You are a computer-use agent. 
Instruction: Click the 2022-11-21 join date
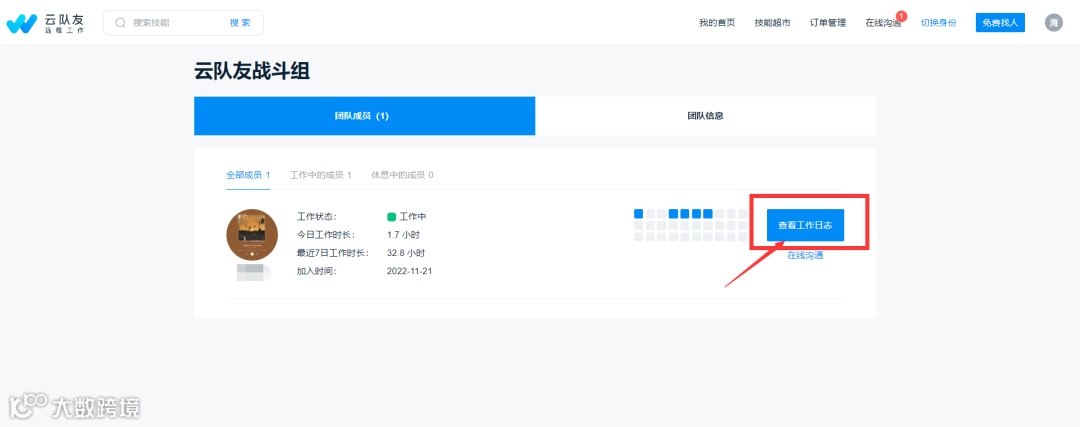pyautogui.click(x=410, y=271)
